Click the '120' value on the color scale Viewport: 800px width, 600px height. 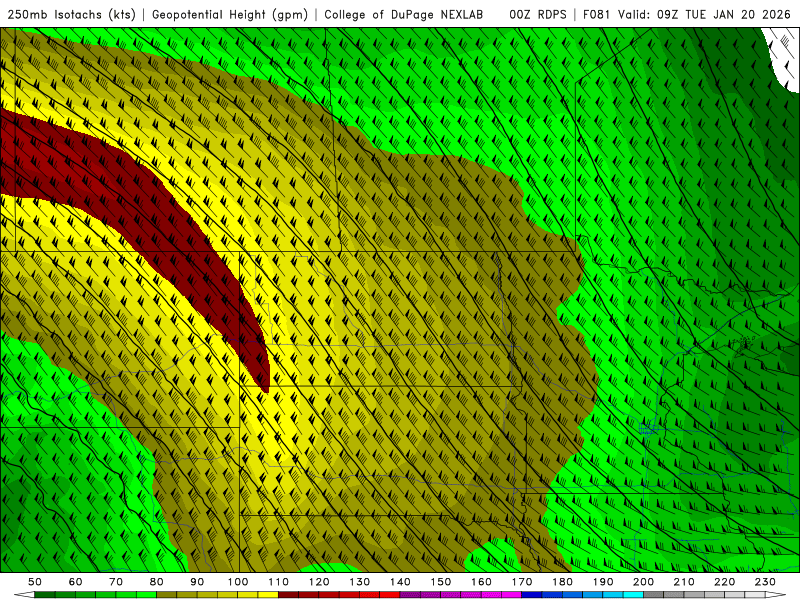click(319, 582)
